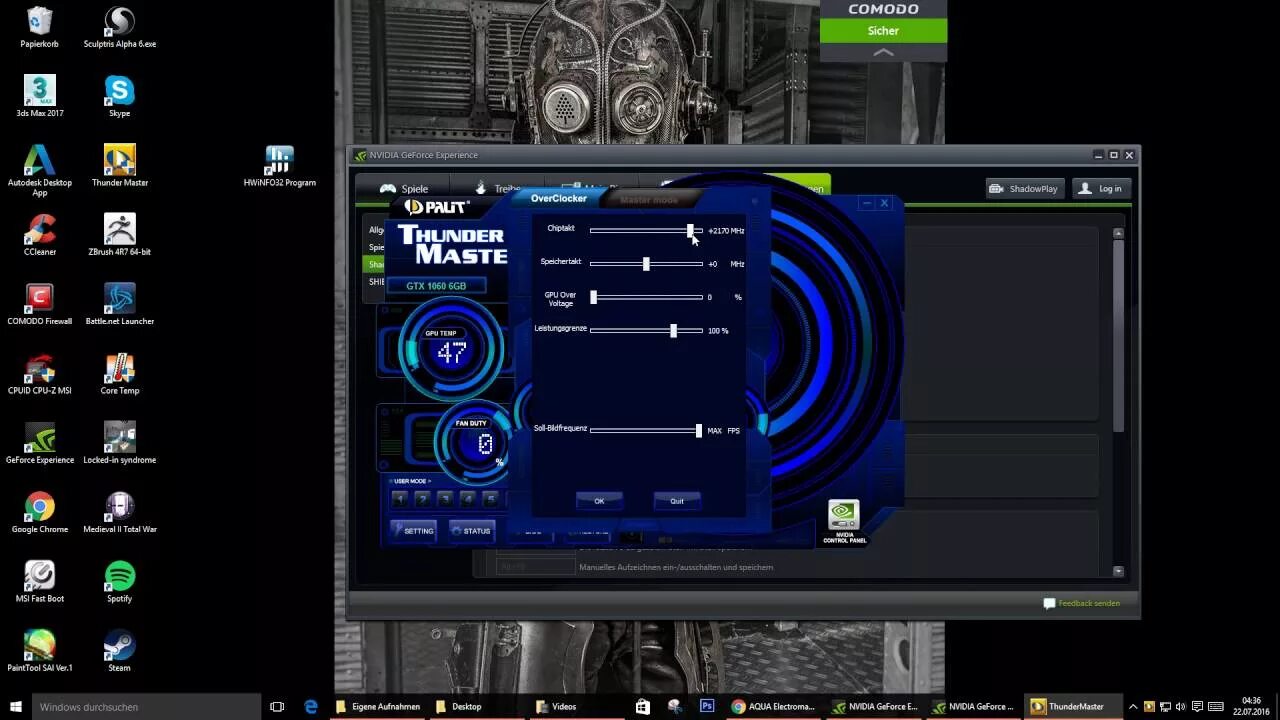Adjust the GPU Over Voltage slider handle
Viewport: 1280px width, 720px height.
[593, 297]
